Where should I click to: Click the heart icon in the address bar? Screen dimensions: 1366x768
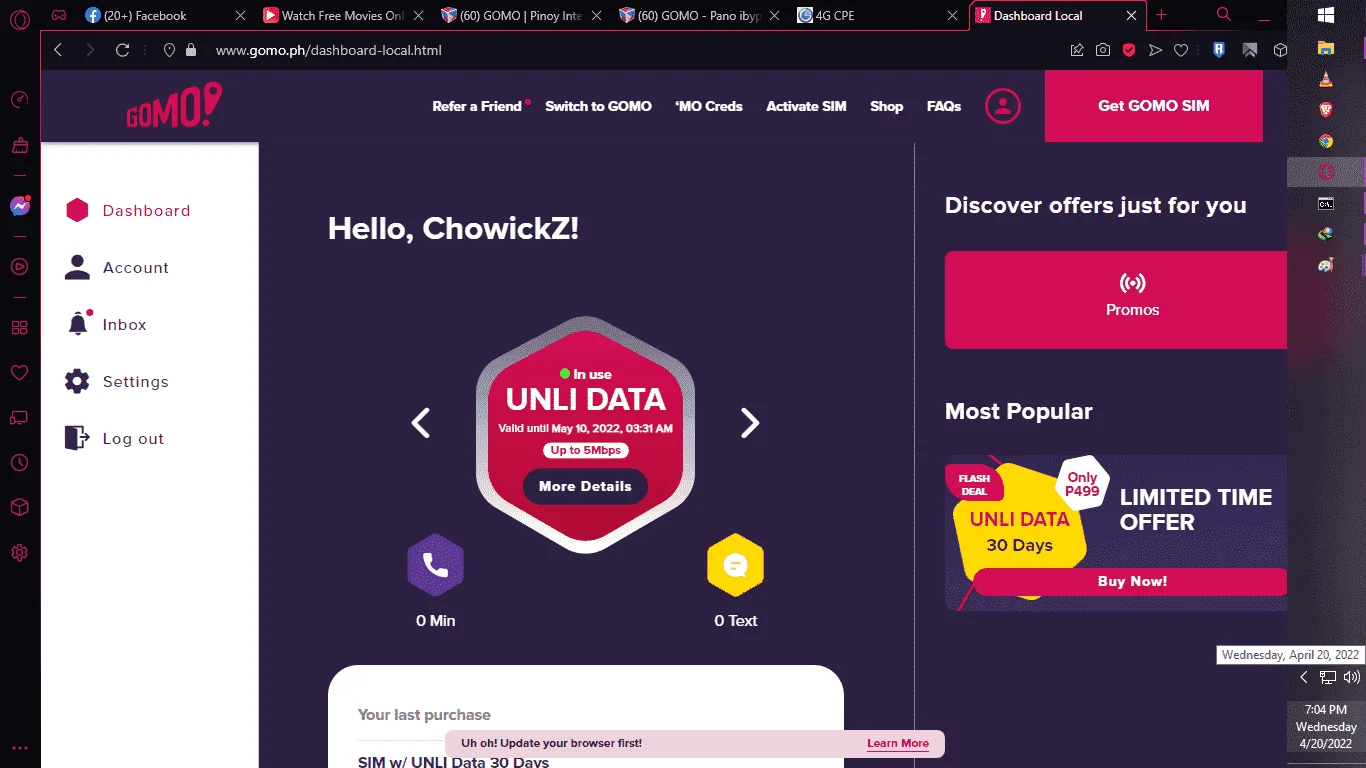[1181, 50]
